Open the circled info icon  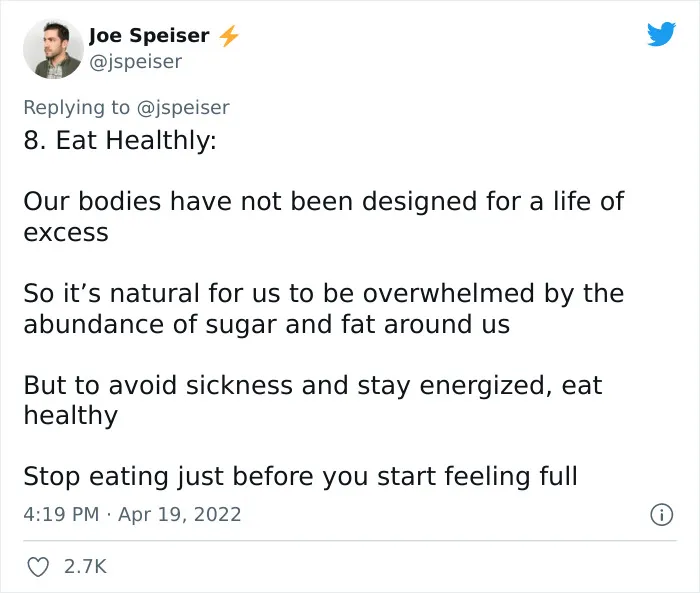(x=661, y=514)
